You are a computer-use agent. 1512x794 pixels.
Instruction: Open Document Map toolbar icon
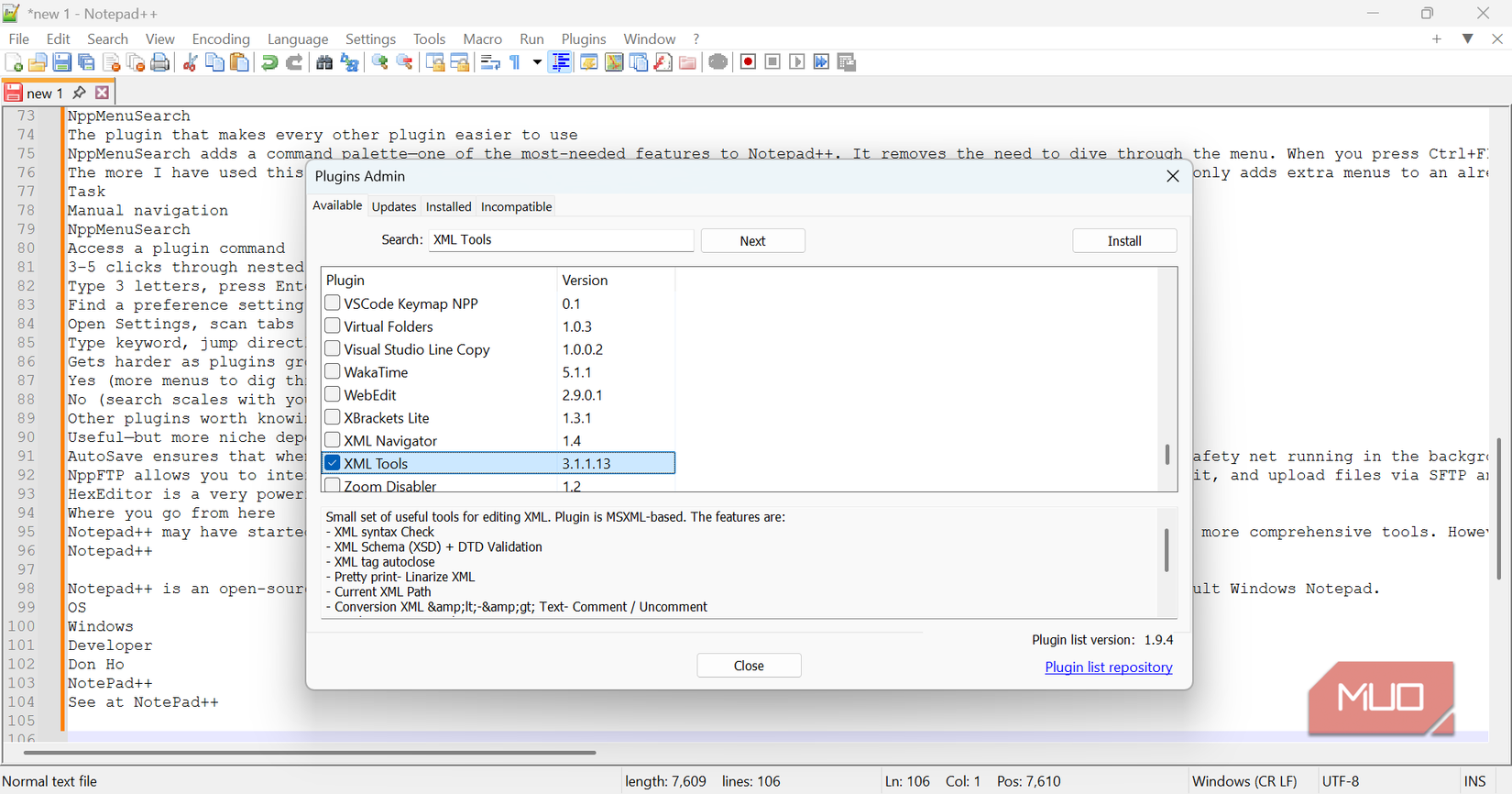tap(614, 62)
